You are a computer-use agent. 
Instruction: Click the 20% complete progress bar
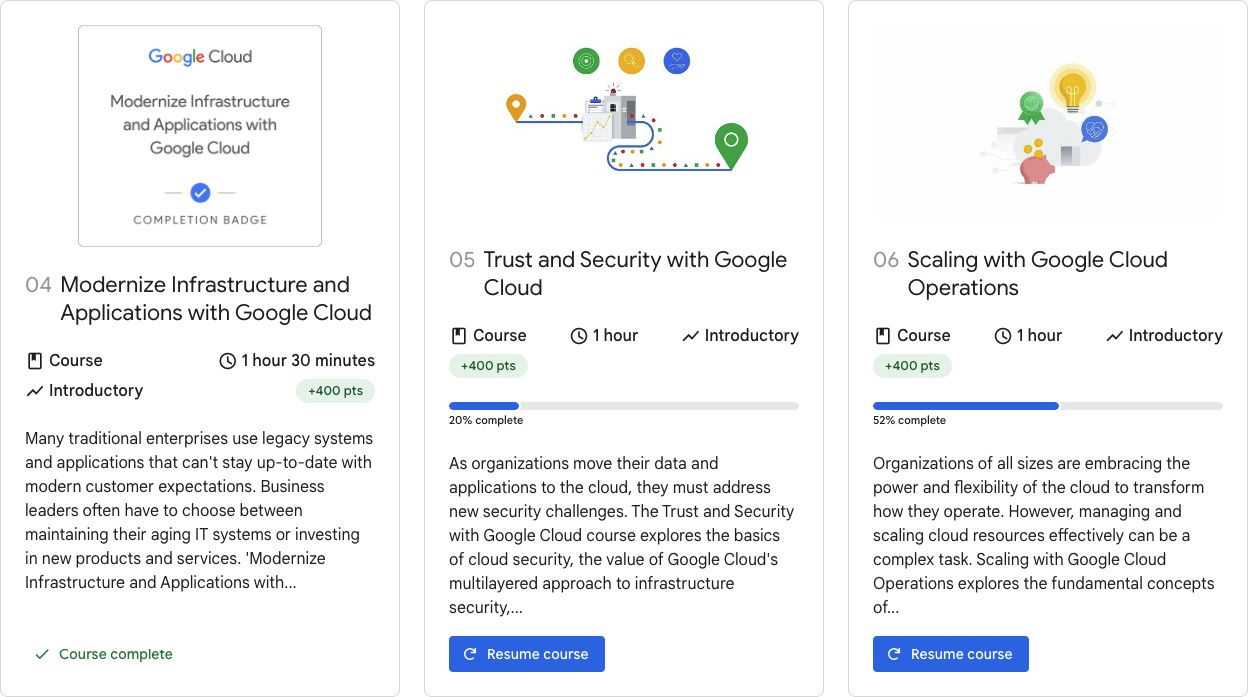[624, 406]
